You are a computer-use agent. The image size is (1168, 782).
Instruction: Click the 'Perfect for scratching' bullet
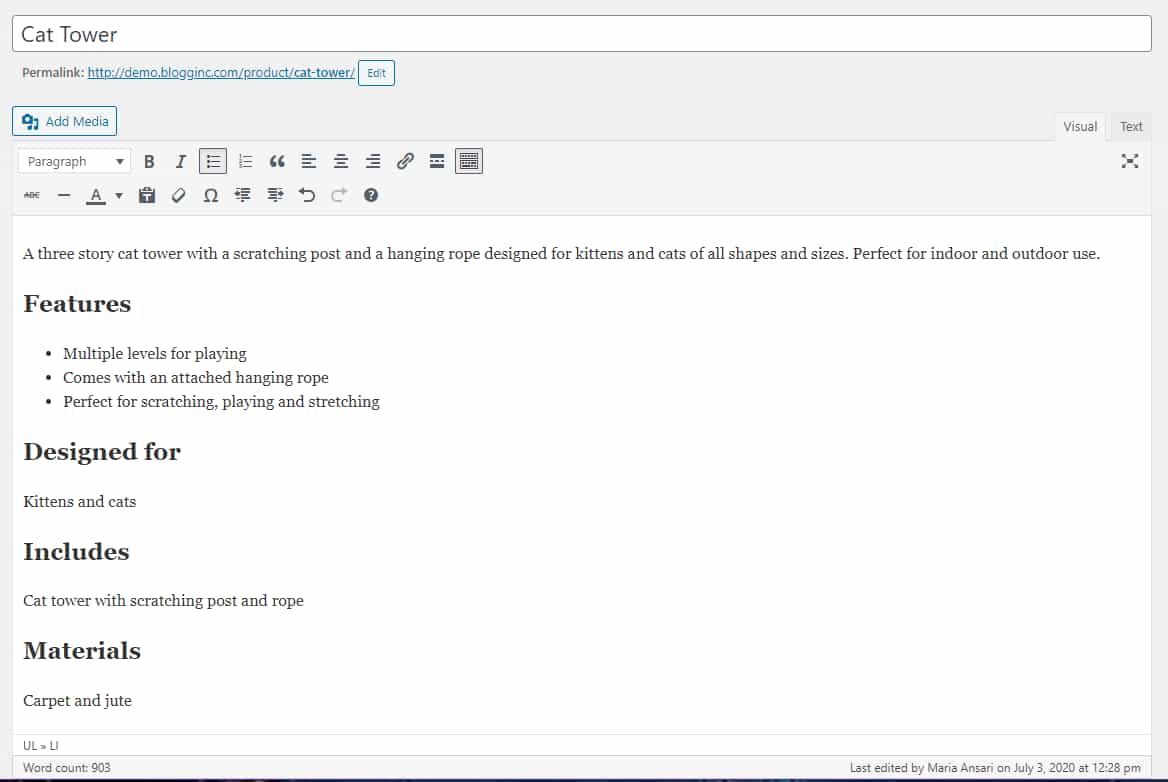point(221,401)
